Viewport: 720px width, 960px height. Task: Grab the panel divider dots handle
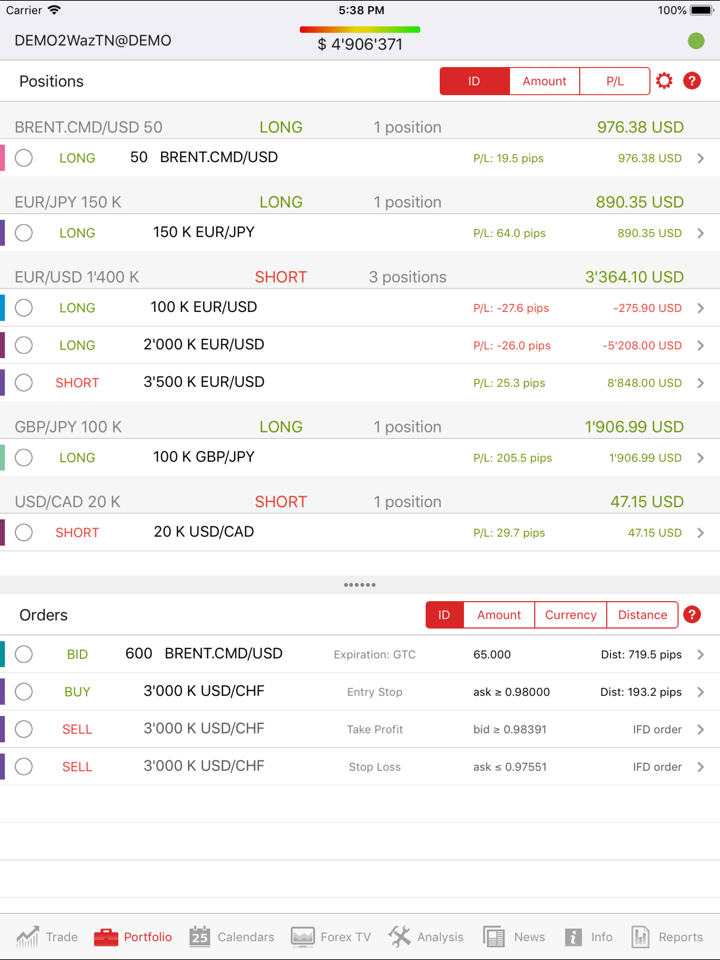pos(360,585)
